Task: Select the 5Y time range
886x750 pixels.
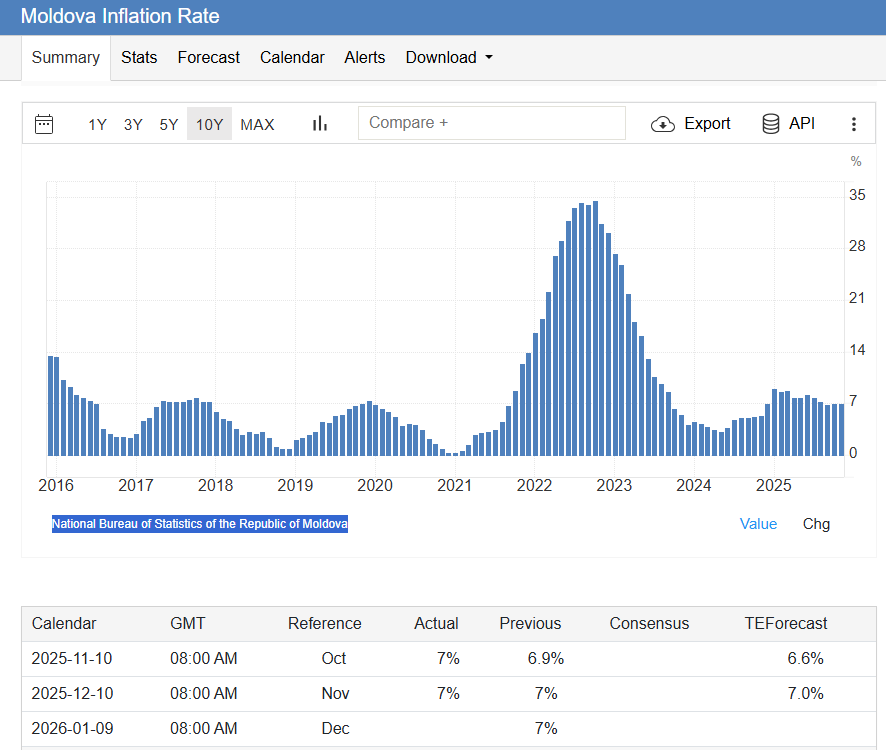Action: pos(168,124)
